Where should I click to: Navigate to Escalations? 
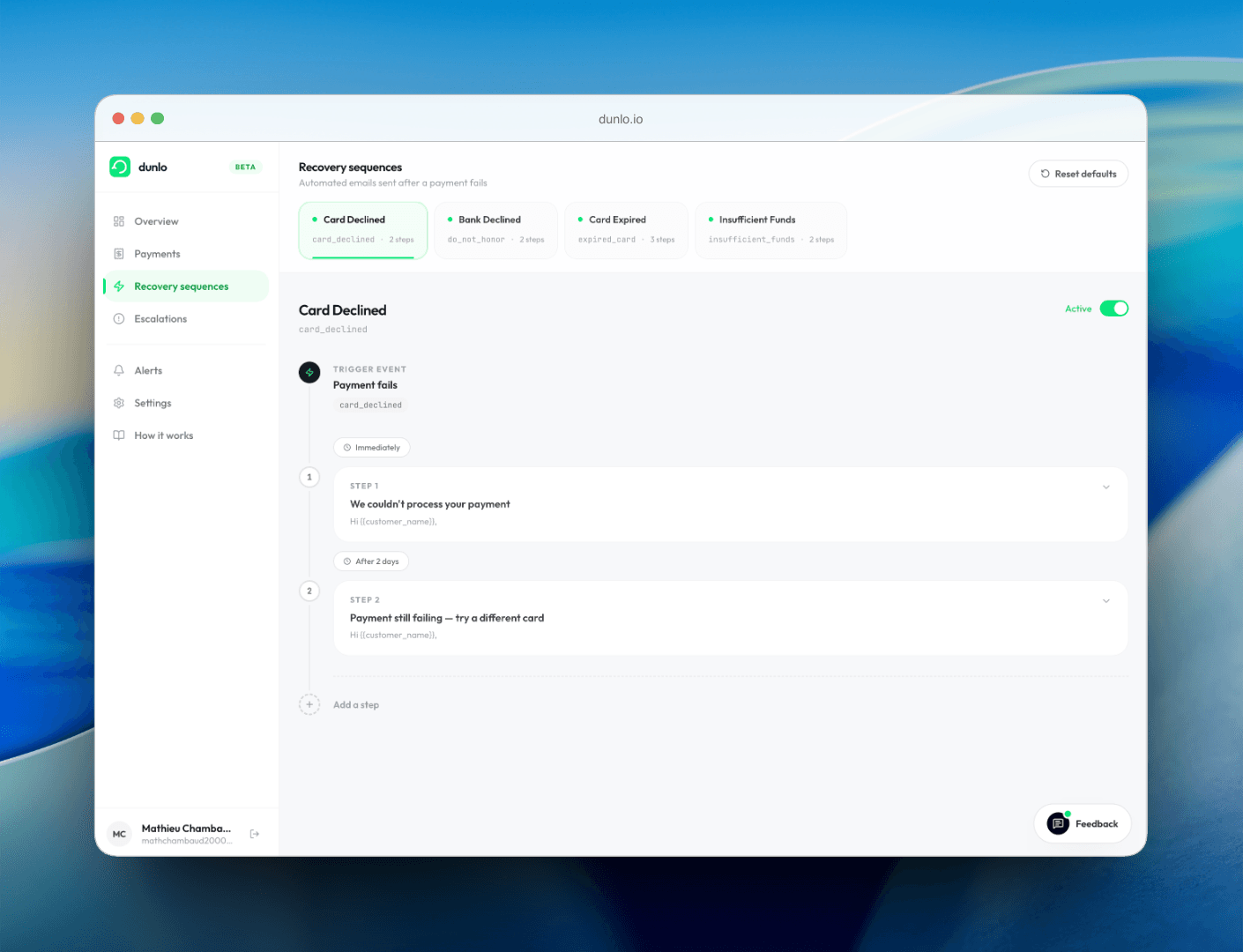[x=186, y=319]
